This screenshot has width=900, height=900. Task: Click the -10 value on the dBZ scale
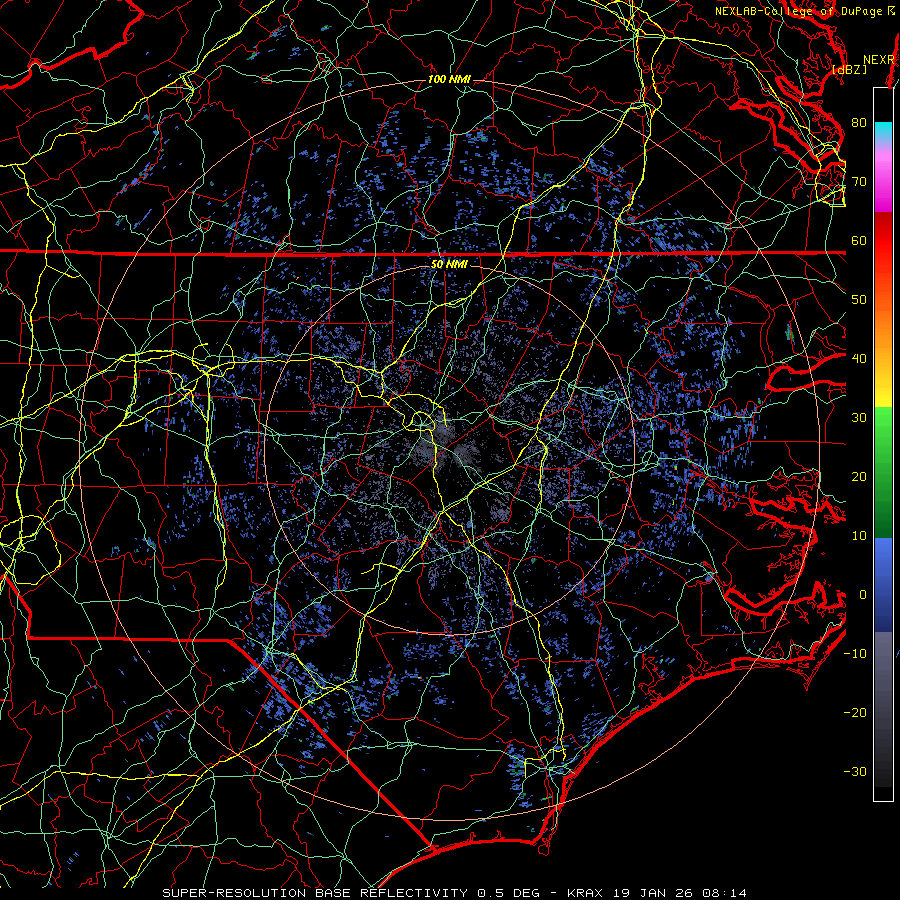pos(855,654)
